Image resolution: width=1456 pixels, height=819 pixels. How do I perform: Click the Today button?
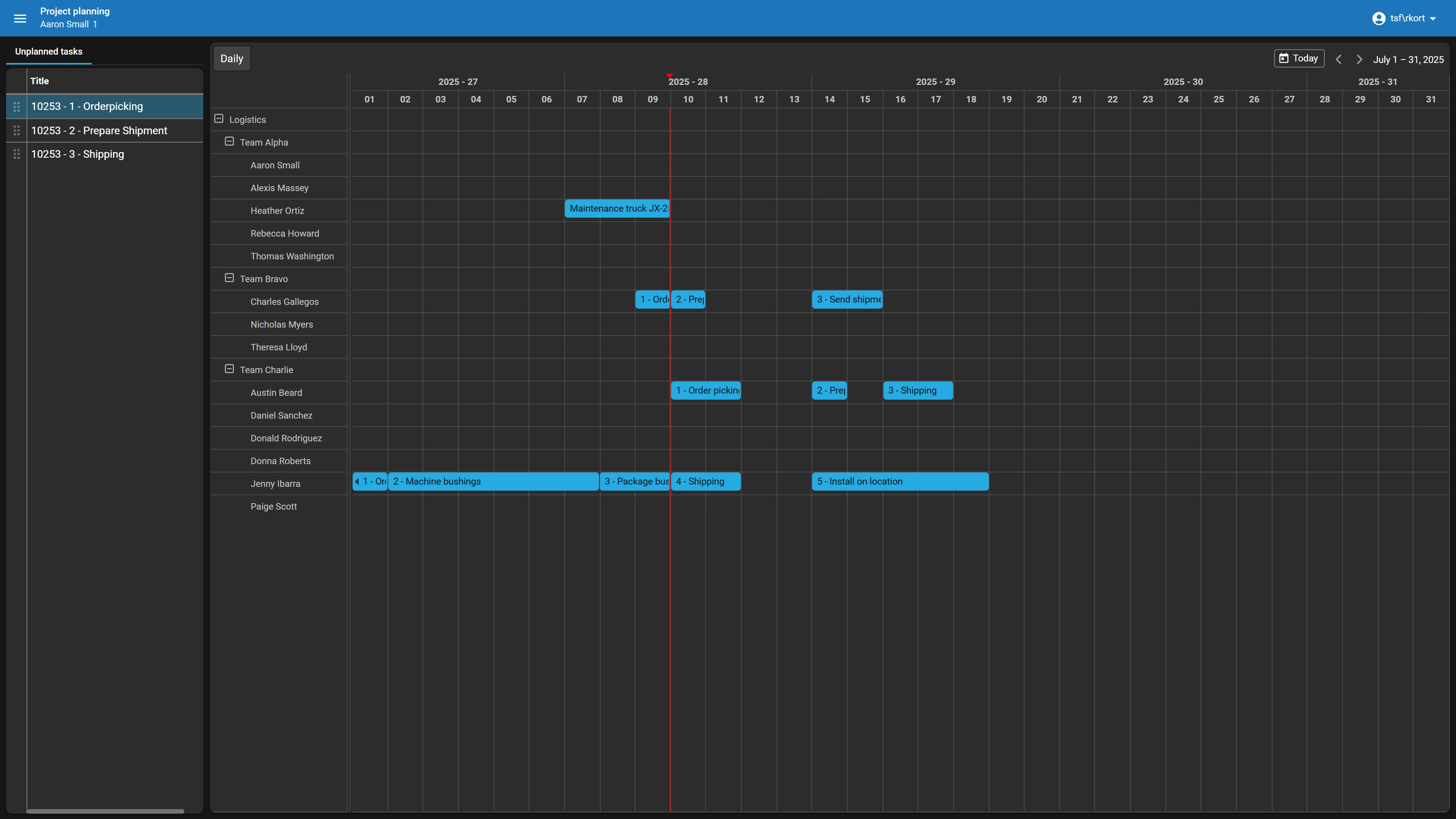click(1298, 58)
